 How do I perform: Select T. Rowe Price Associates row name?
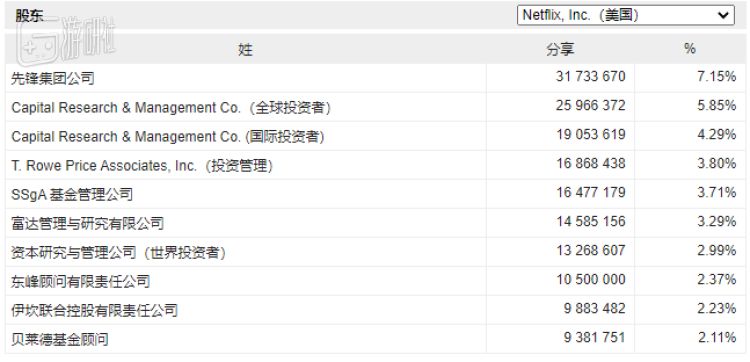tap(142, 165)
